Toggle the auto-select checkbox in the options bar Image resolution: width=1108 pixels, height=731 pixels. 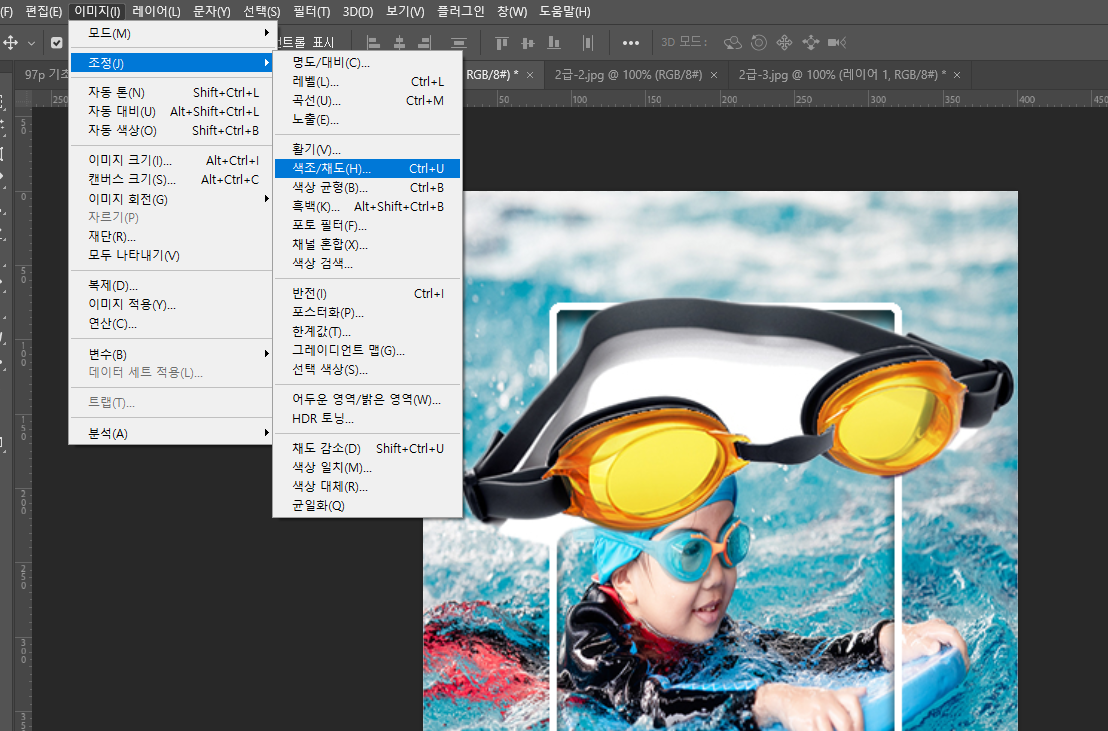[x=57, y=43]
